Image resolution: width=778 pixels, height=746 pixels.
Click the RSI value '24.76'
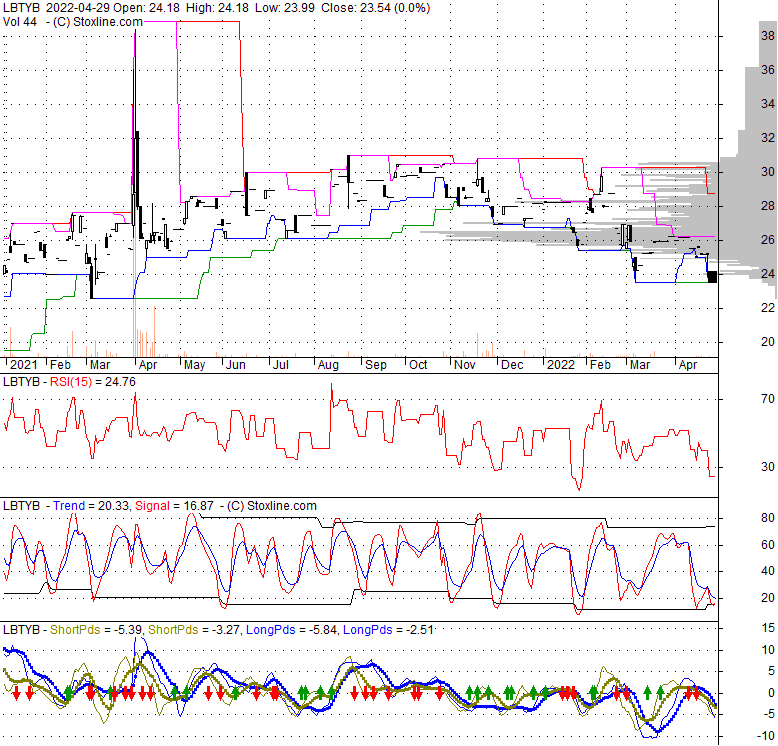click(x=120, y=381)
